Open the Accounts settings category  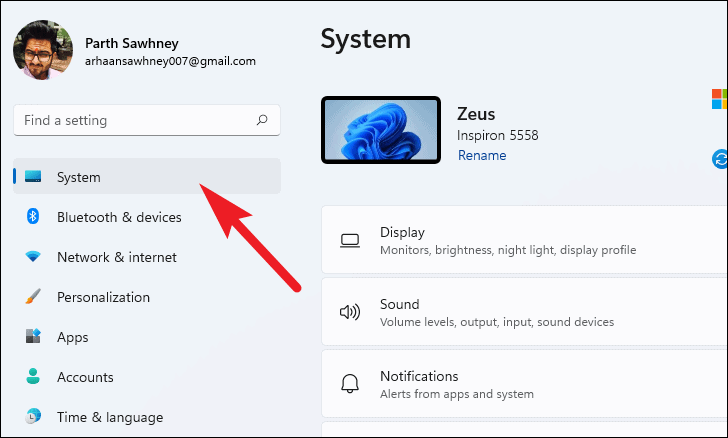147,376
